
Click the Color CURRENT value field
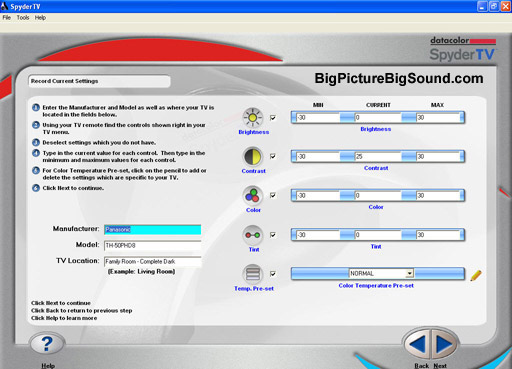[x=378, y=196]
